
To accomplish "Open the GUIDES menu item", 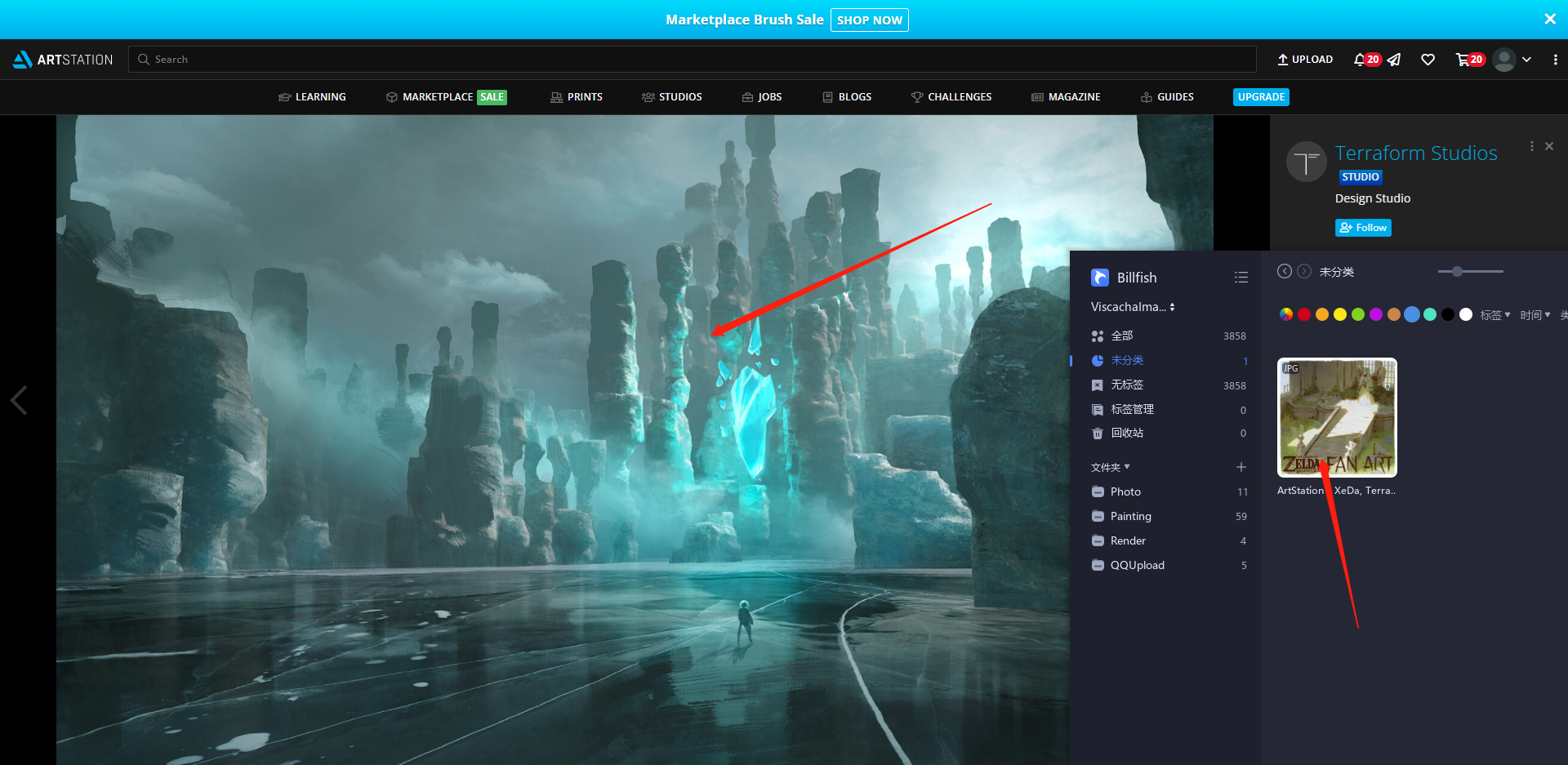I will pos(1167,96).
